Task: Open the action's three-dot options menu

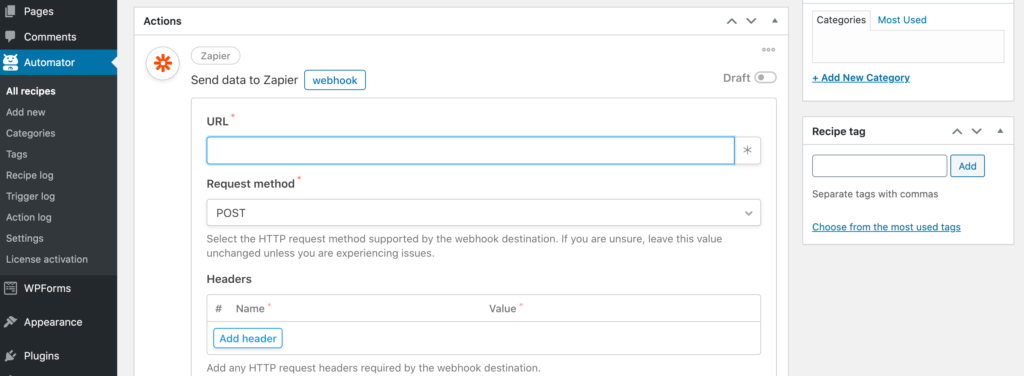Action: pos(769,50)
